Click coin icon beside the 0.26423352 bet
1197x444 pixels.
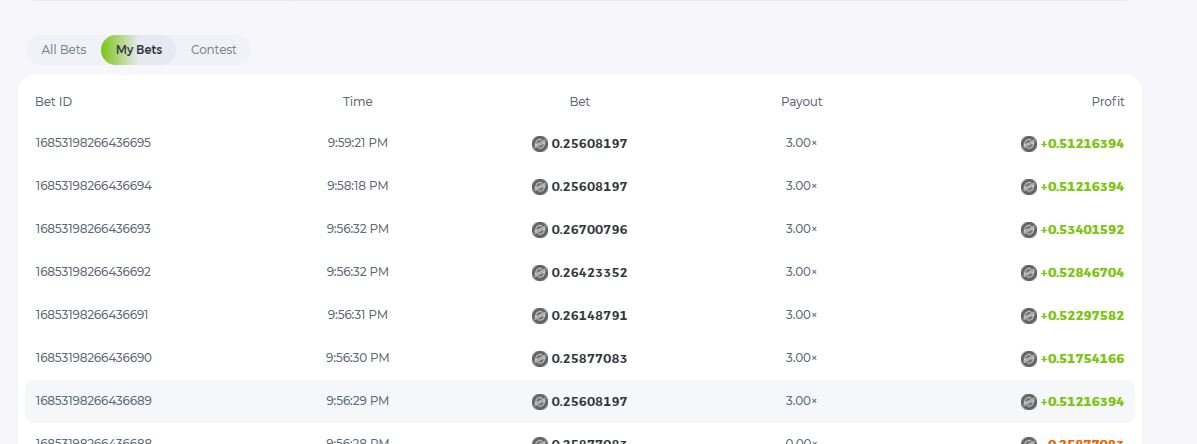point(540,273)
